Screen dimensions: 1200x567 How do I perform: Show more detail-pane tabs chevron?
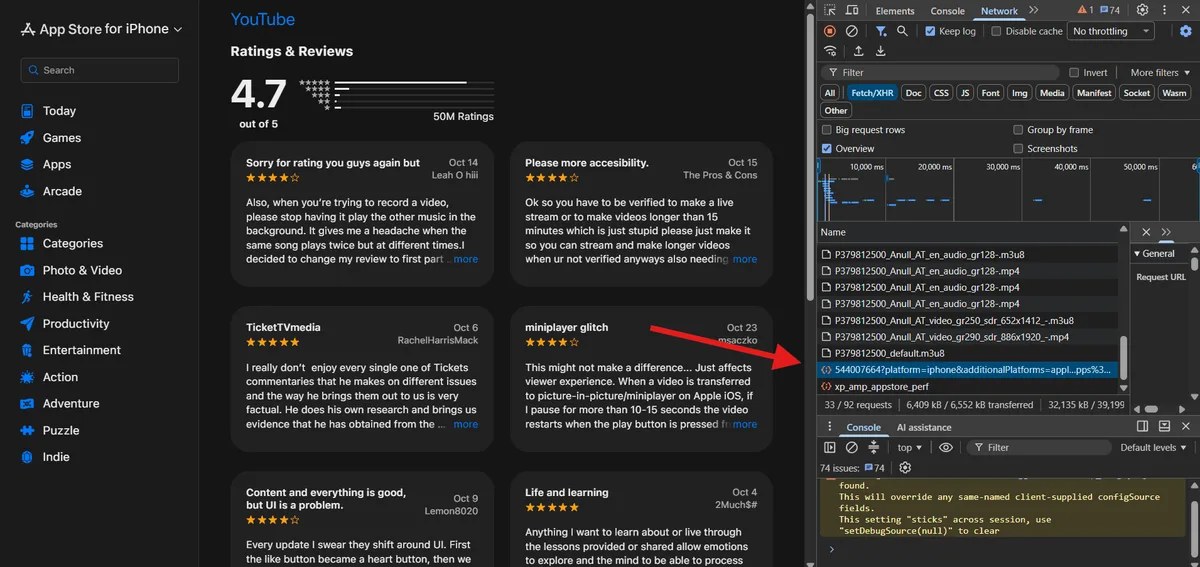point(1166,232)
